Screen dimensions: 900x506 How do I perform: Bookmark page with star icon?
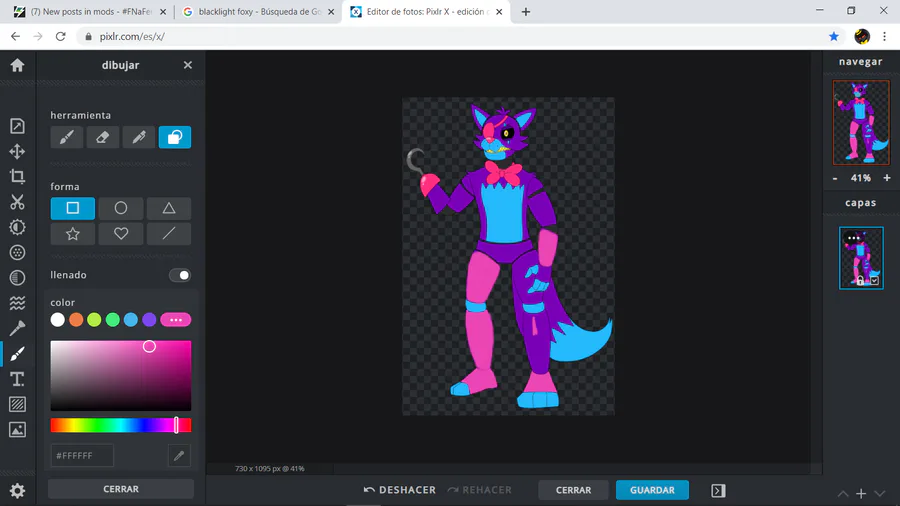click(x=834, y=36)
